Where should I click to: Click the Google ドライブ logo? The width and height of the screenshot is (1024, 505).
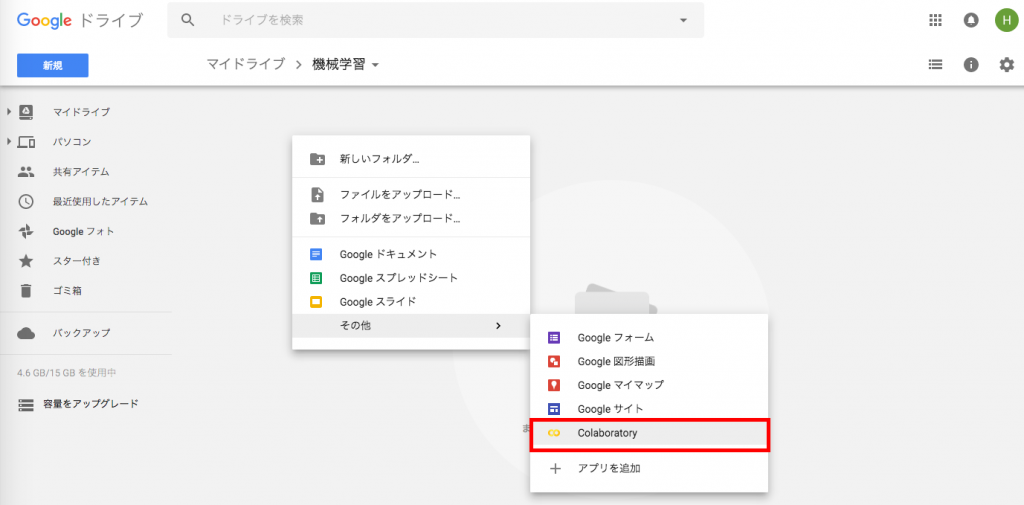point(79,20)
